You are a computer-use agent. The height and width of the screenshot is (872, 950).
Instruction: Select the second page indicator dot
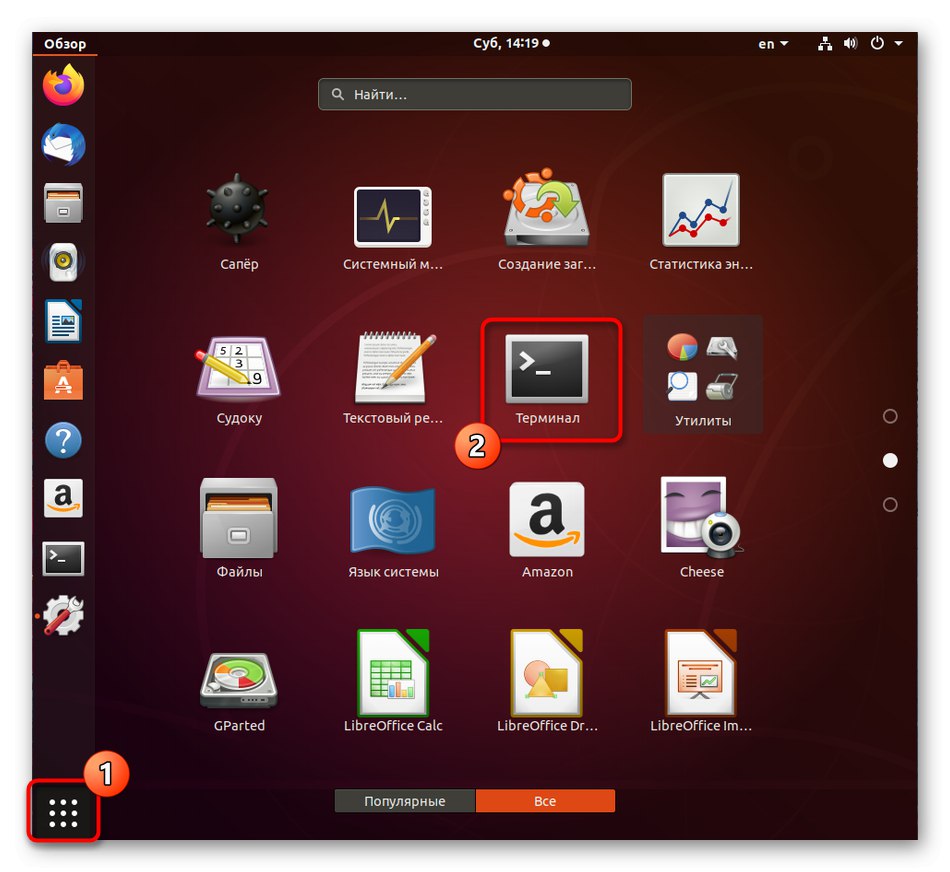[x=889, y=461]
